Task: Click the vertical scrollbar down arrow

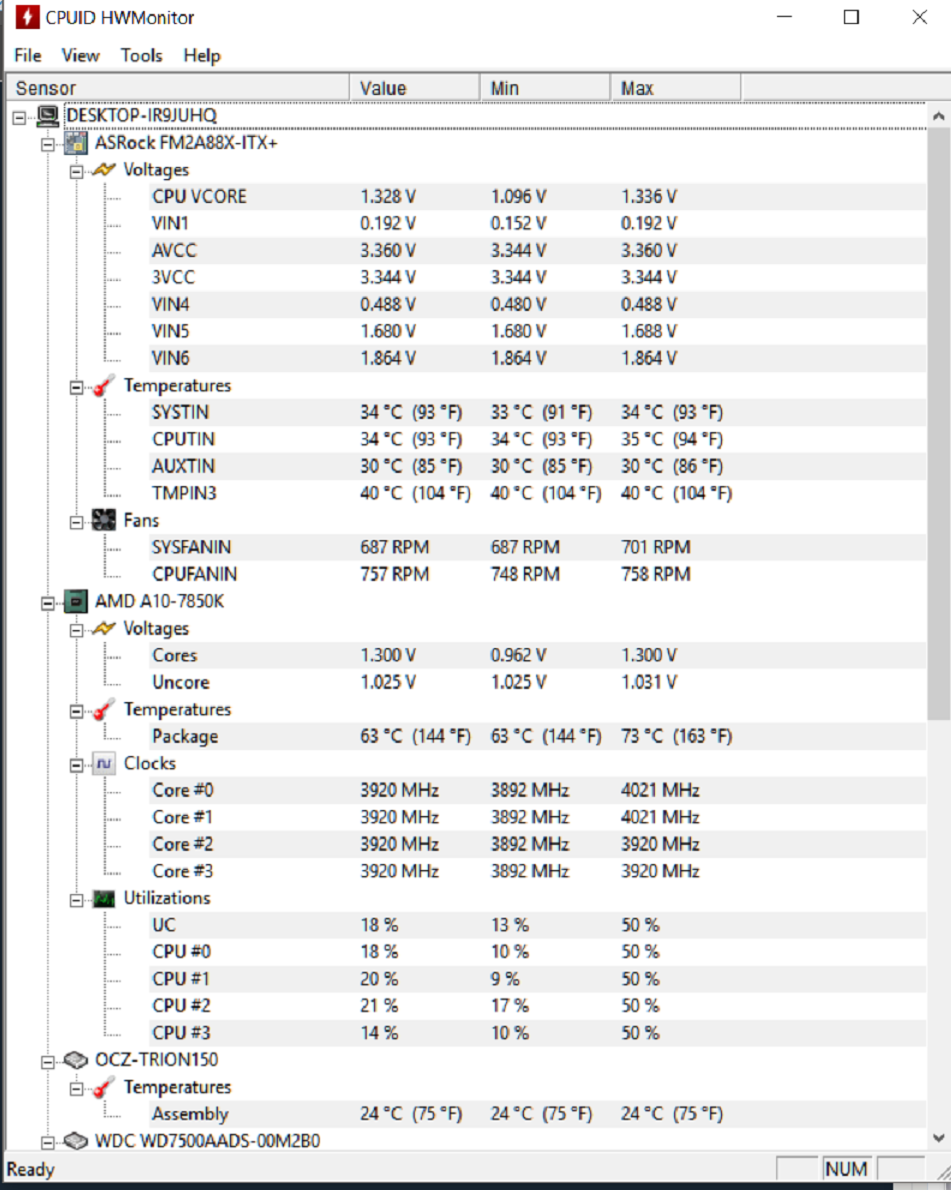Action: click(938, 1138)
